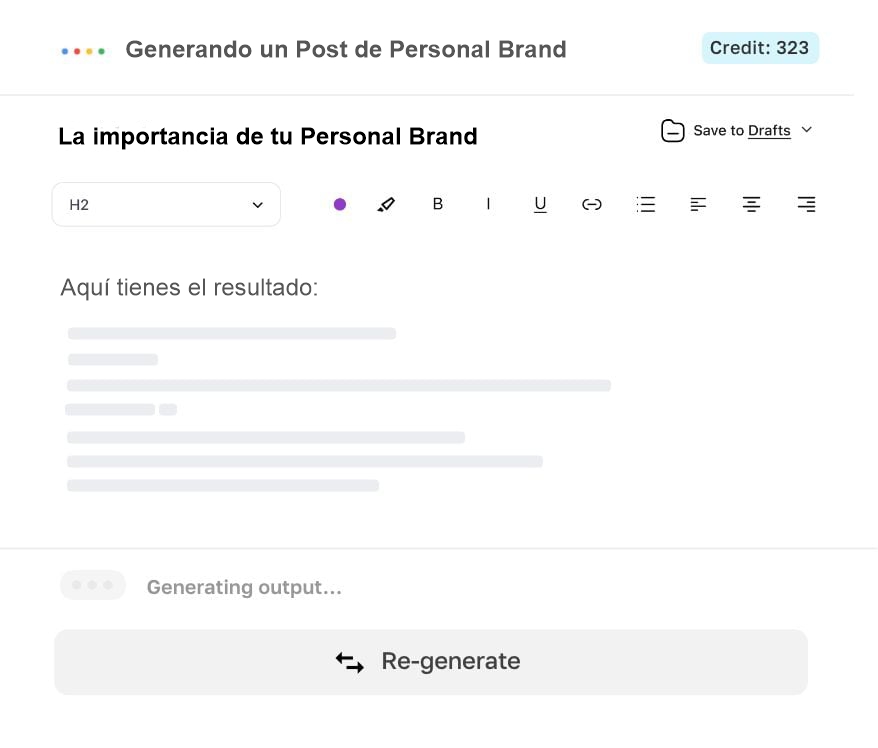Viewport: 878px width, 748px height.
Task: Select the highlighter tool in the toolbar
Action: click(387, 204)
